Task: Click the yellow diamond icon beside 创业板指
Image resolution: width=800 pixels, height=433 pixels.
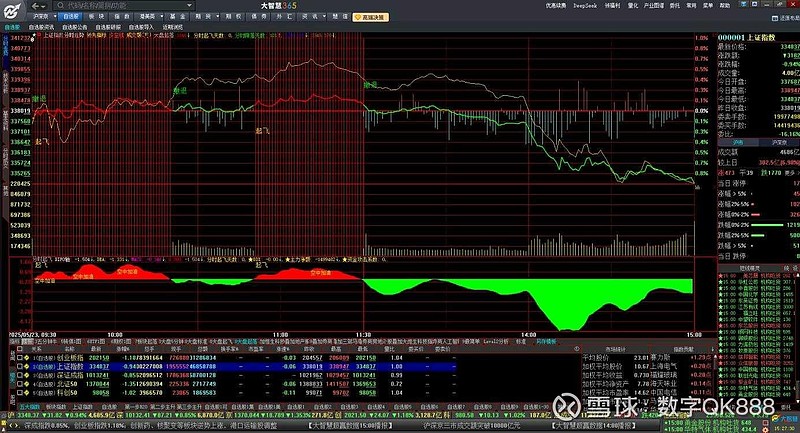Action: click(x=27, y=358)
